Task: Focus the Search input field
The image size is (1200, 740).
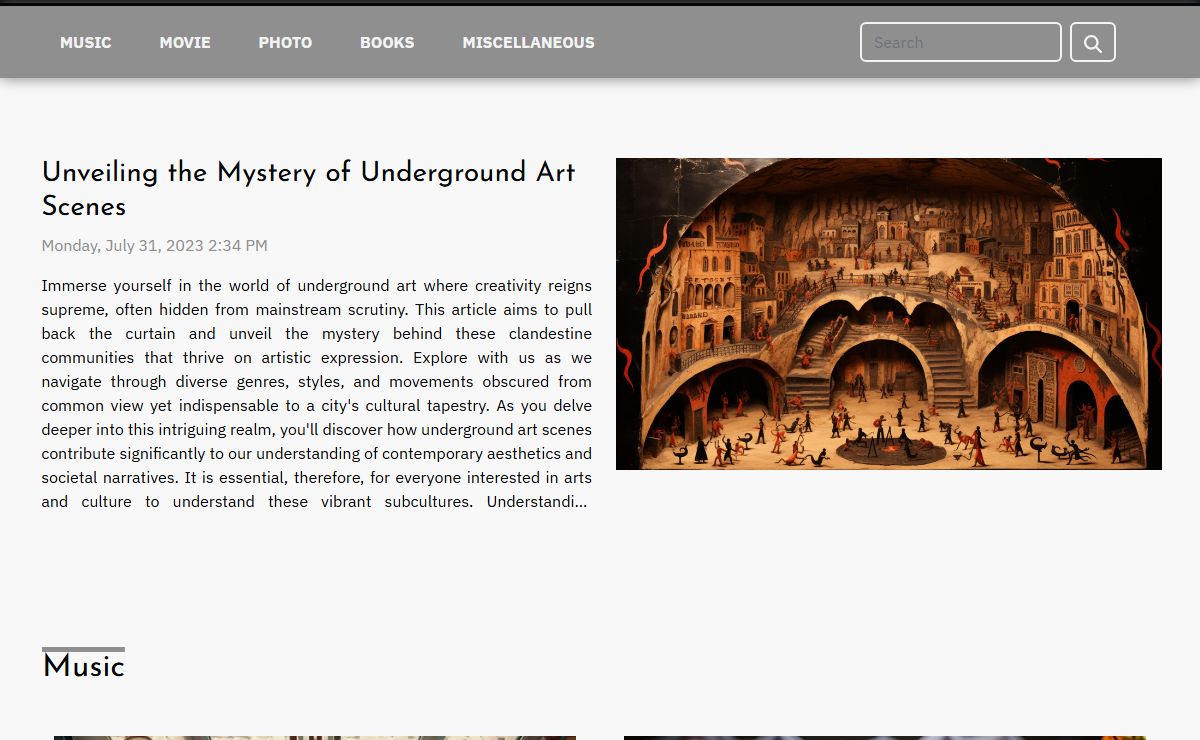Action: 960,42
